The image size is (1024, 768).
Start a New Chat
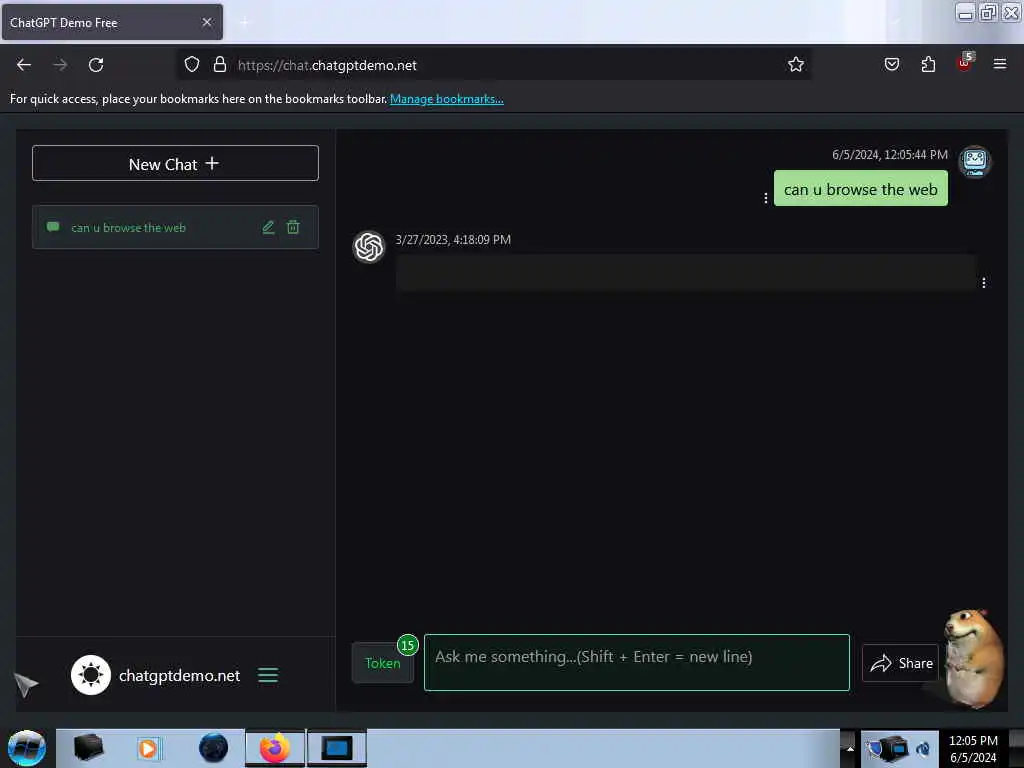pos(175,163)
